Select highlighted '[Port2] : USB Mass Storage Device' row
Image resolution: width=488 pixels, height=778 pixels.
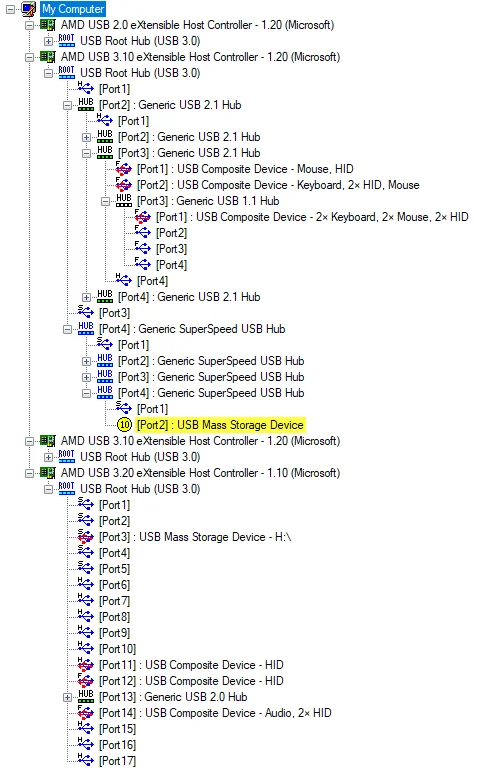pos(220,425)
